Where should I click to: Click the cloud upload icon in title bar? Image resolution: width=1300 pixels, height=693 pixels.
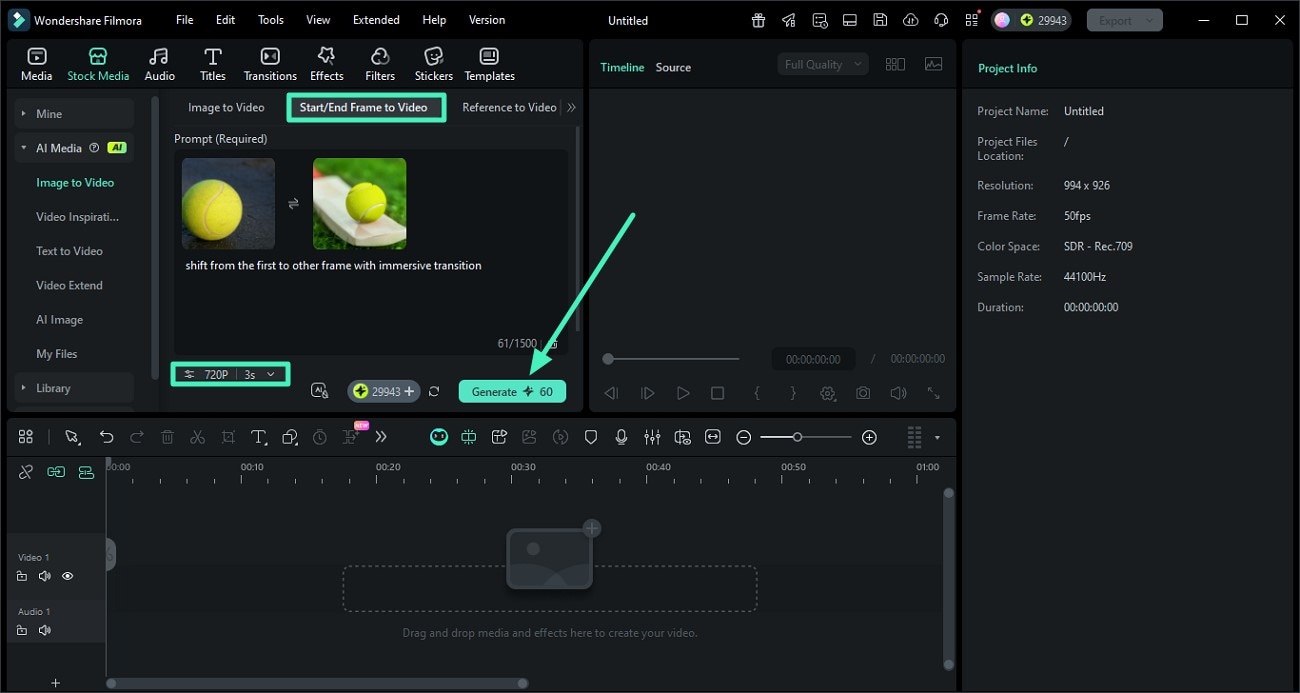(910, 20)
